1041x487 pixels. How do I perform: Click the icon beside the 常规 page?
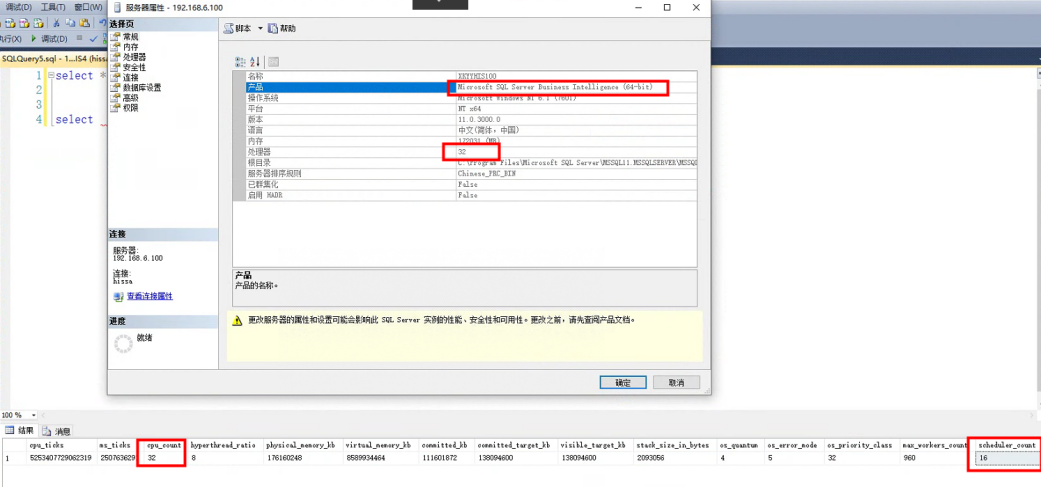(x=116, y=37)
